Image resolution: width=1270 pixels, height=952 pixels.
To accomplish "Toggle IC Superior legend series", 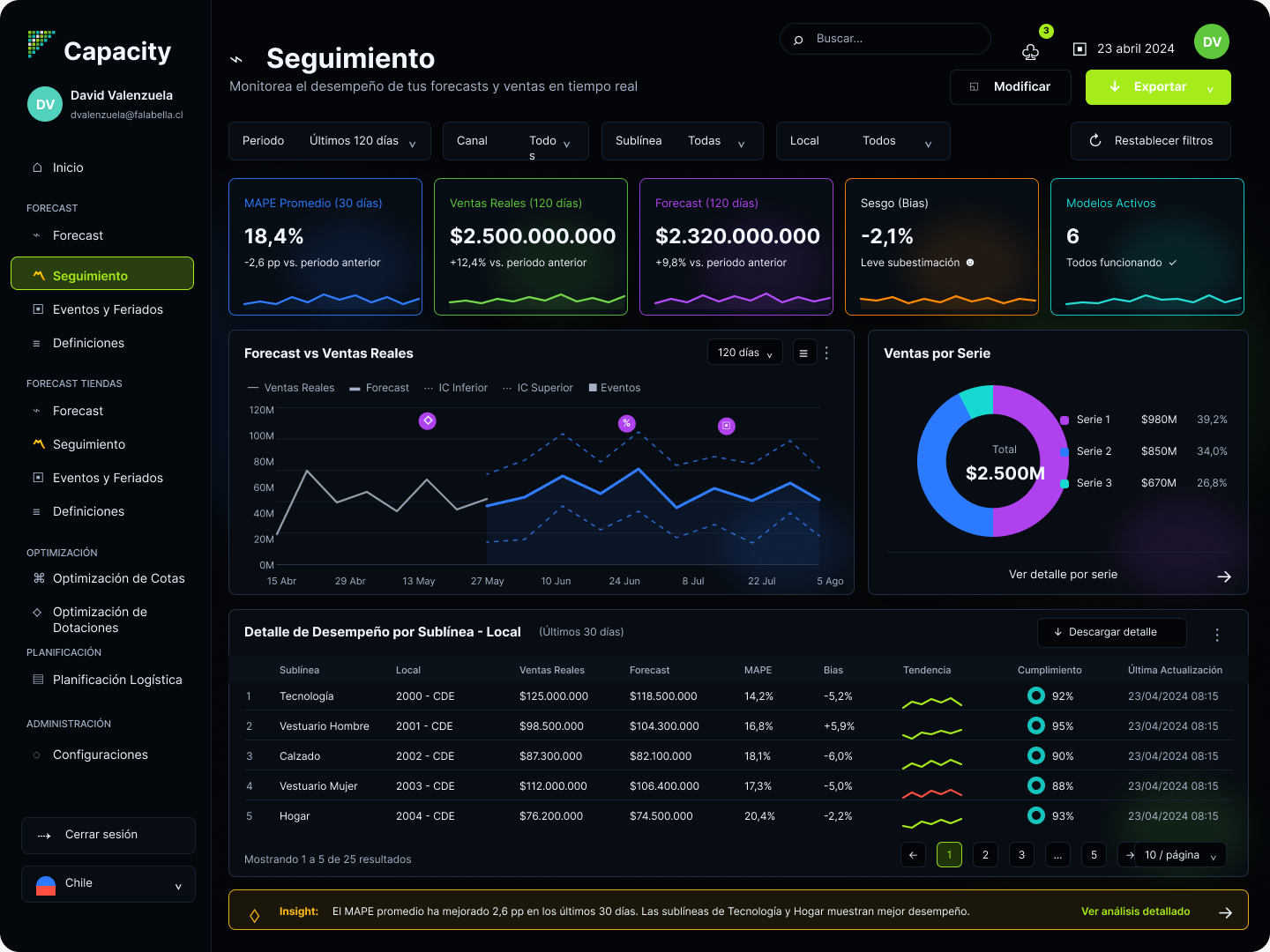I will (538, 388).
